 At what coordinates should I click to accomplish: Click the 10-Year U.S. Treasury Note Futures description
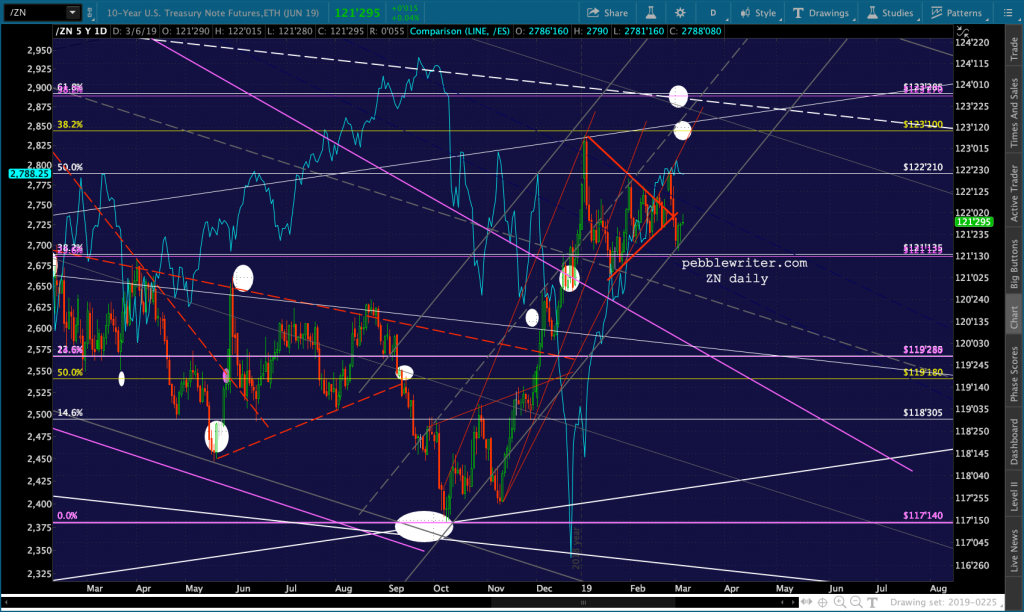tap(213, 12)
